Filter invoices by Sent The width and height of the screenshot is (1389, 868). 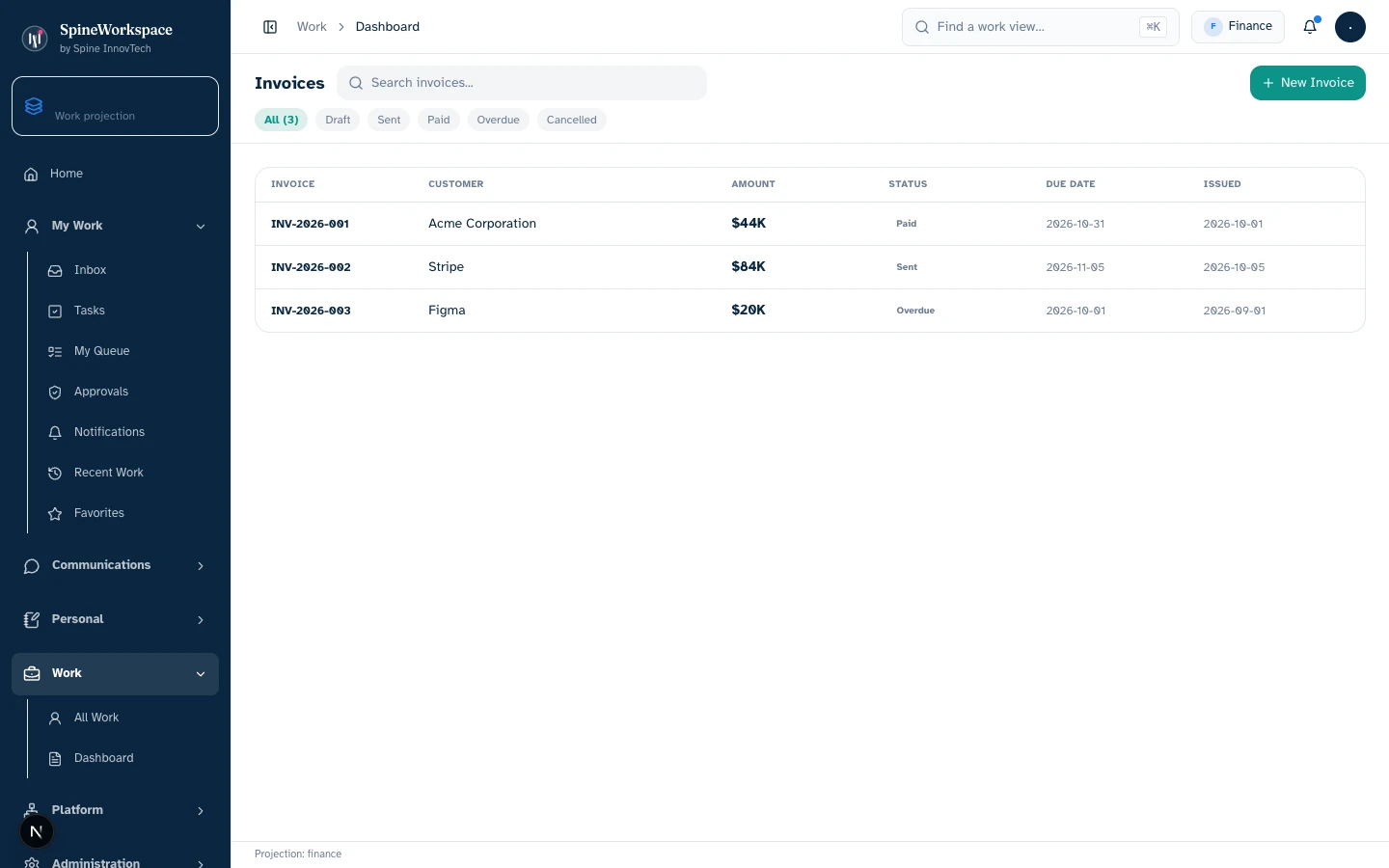(389, 120)
